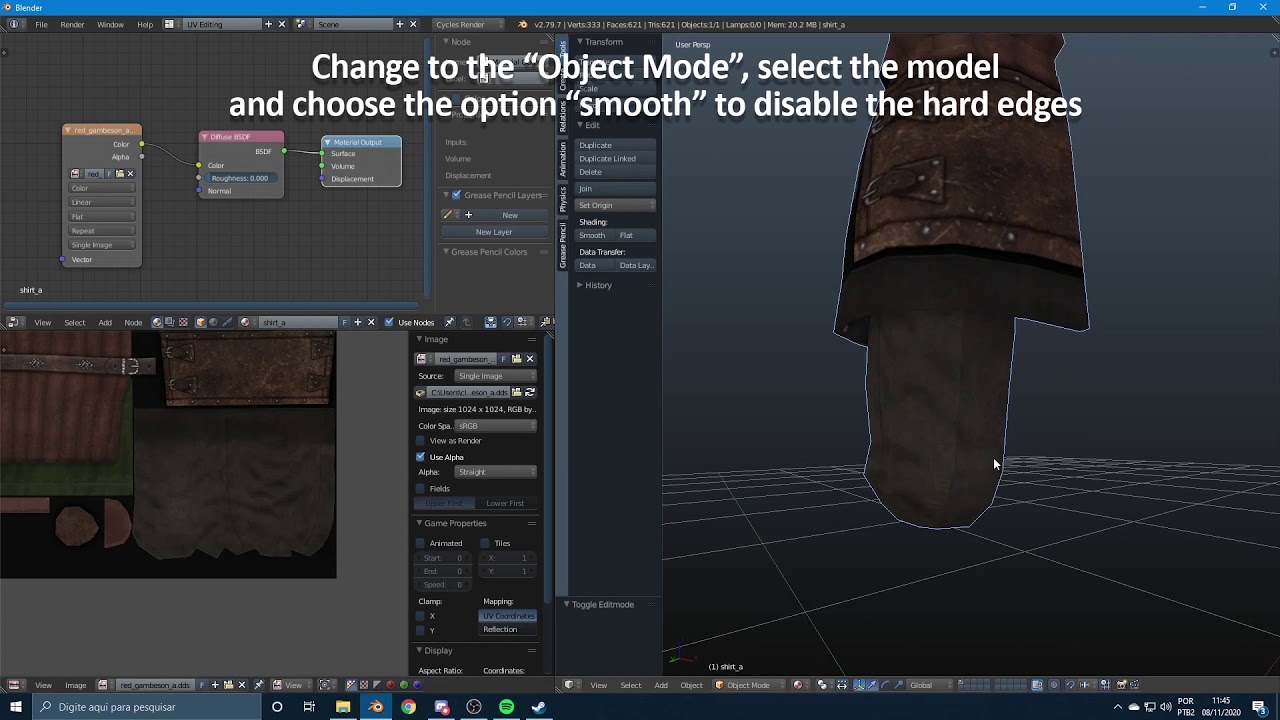Open Chrome from the Windows taskbar

pyautogui.click(x=409, y=707)
